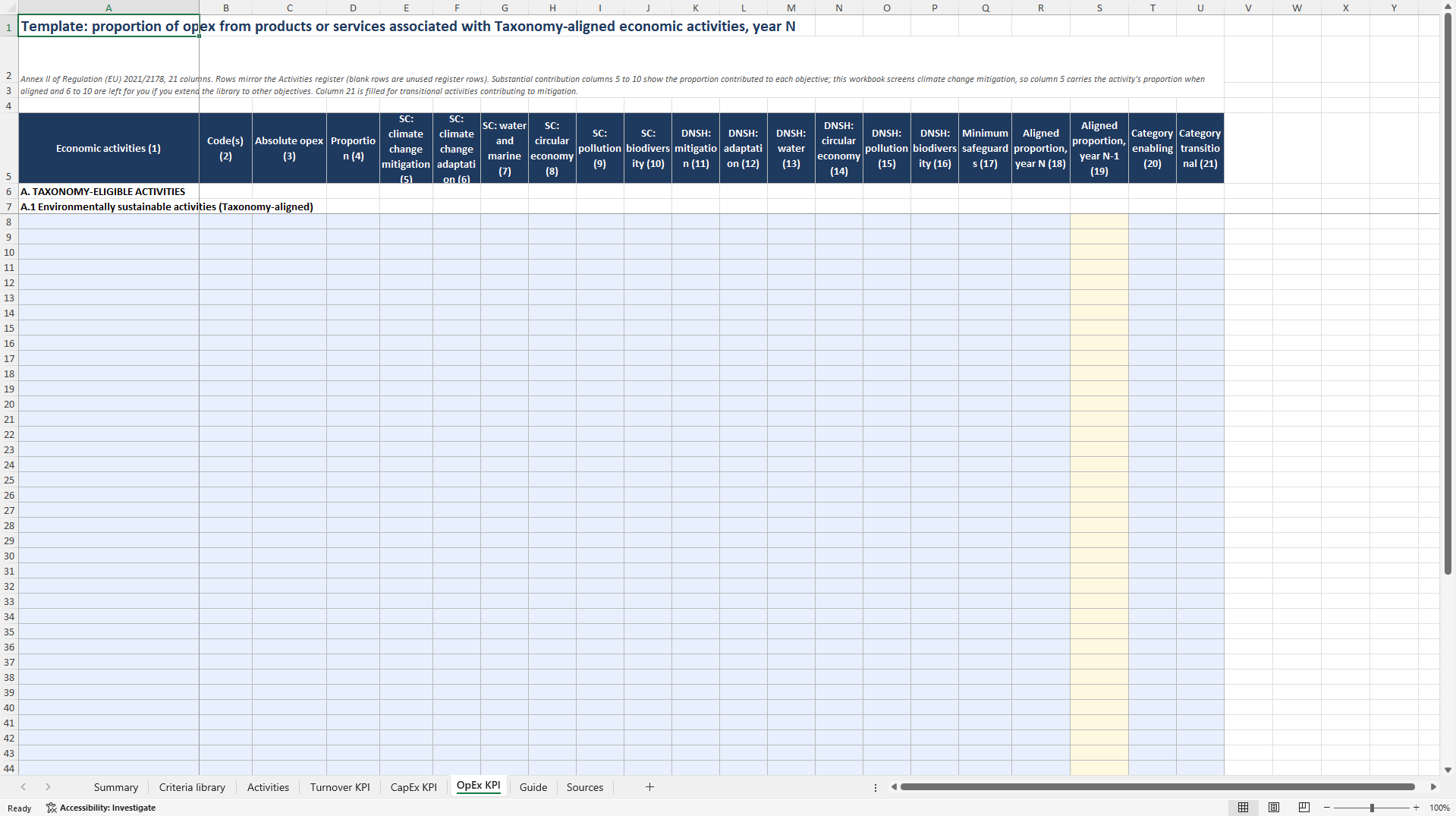Open the Guide sheet tab
1456x816 pixels.
[x=533, y=787]
